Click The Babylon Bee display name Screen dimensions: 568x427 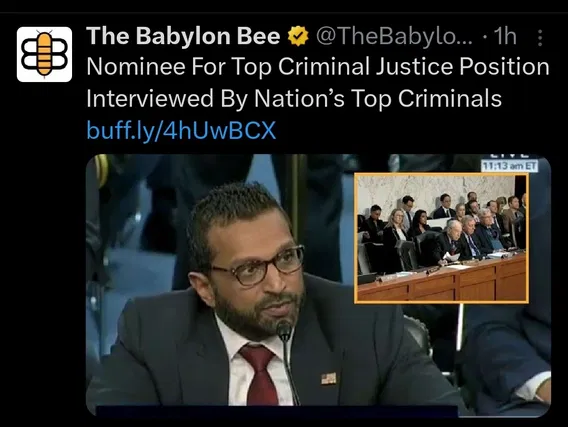click(x=183, y=36)
